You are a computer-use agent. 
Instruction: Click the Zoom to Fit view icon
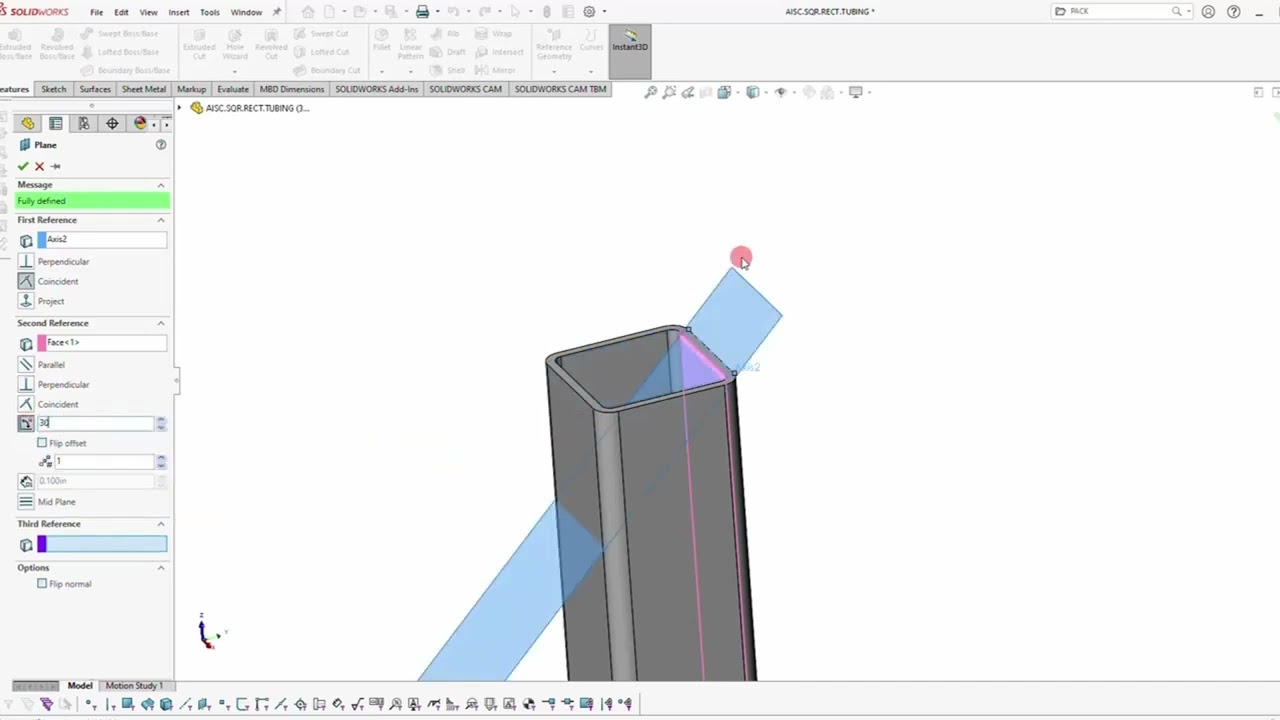tap(651, 92)
